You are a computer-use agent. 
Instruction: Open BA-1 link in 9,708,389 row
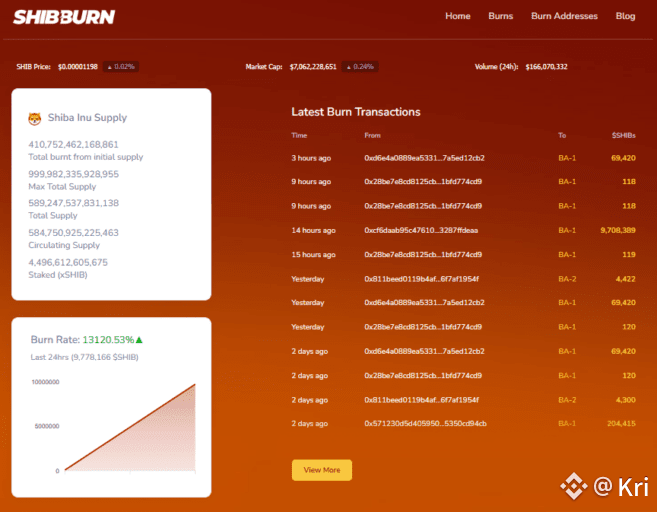(x=567, y=230)
